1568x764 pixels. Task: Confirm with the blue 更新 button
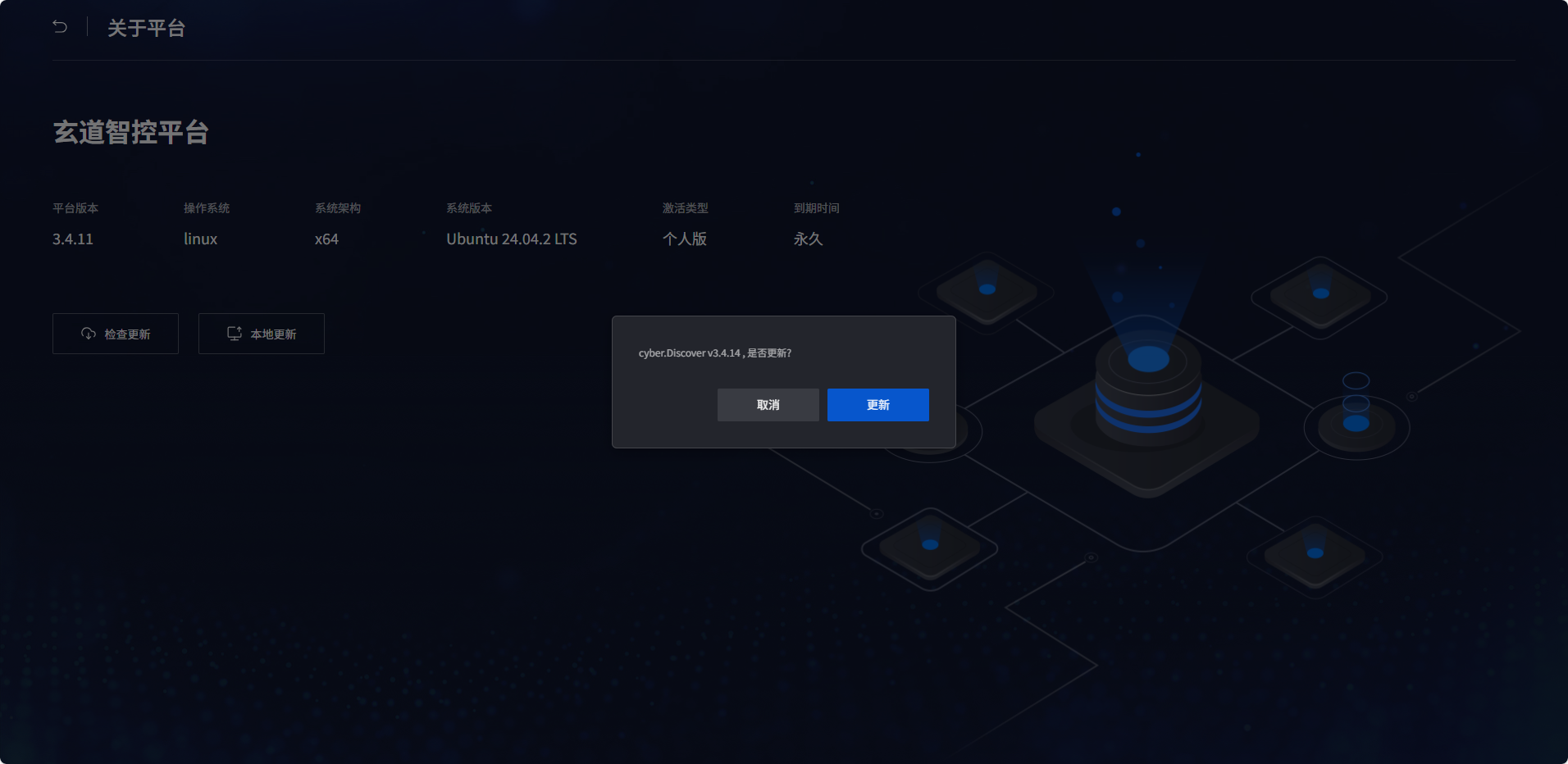click(x=877, y=405)
